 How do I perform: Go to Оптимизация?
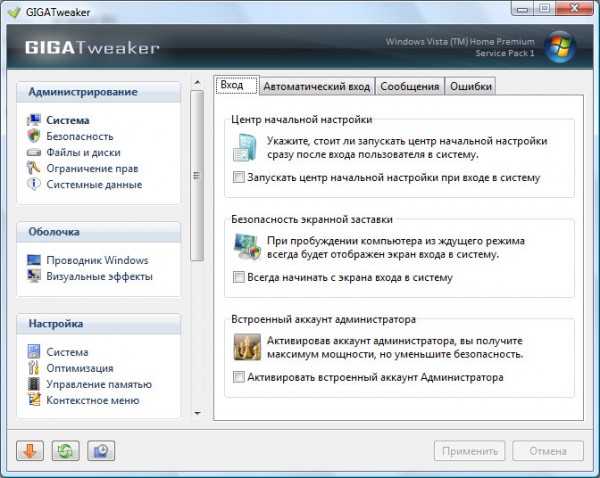(x=80, y=368)
